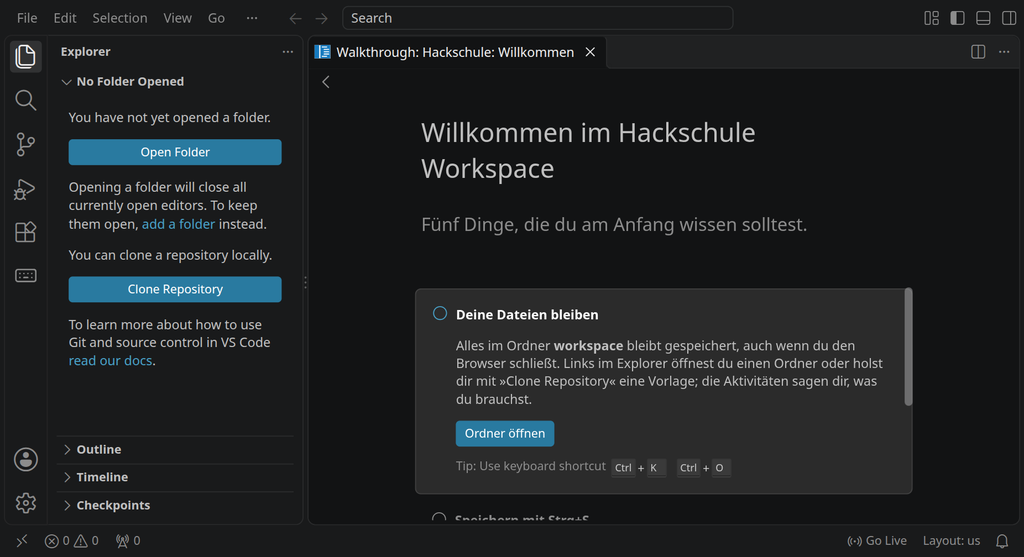Go back with title bar left arrow
This screenshot has width=1024, height=557.
coord(295,18)
